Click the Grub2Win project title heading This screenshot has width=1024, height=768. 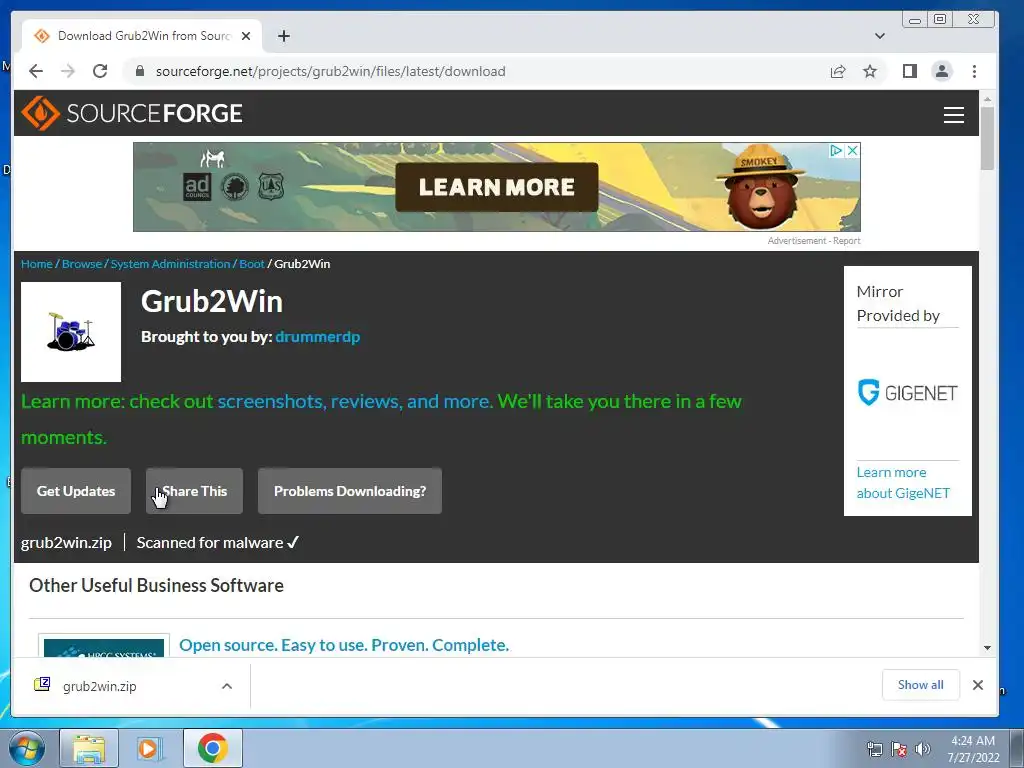[x=212, y=302]
